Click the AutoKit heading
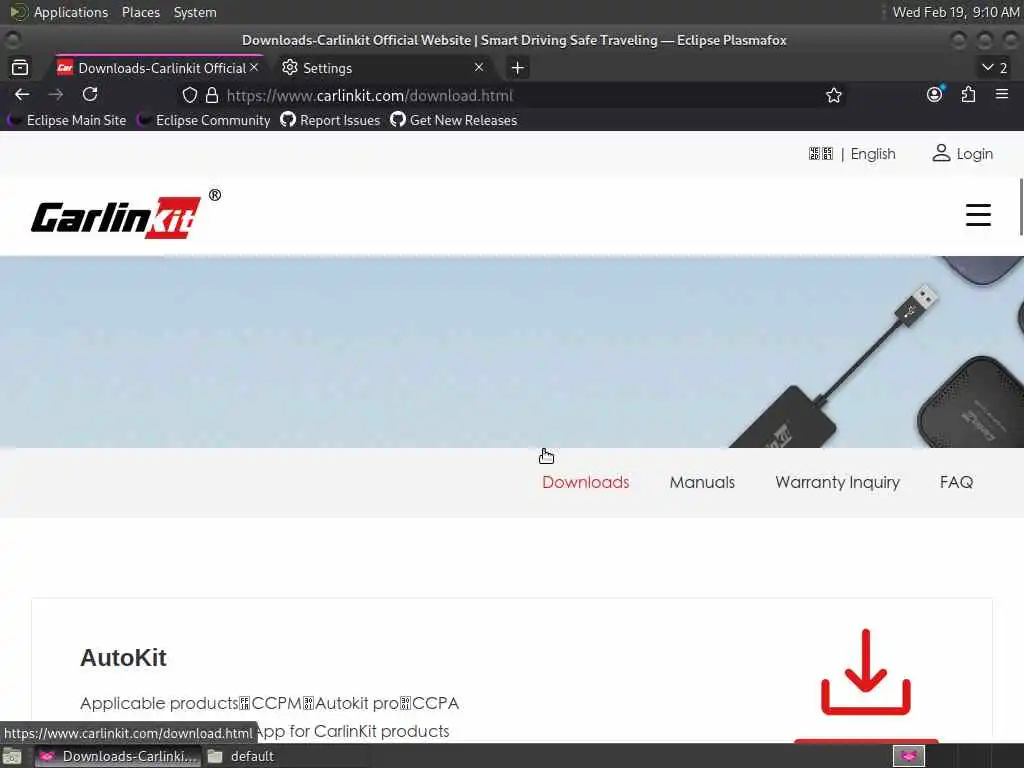 point(123,658)
